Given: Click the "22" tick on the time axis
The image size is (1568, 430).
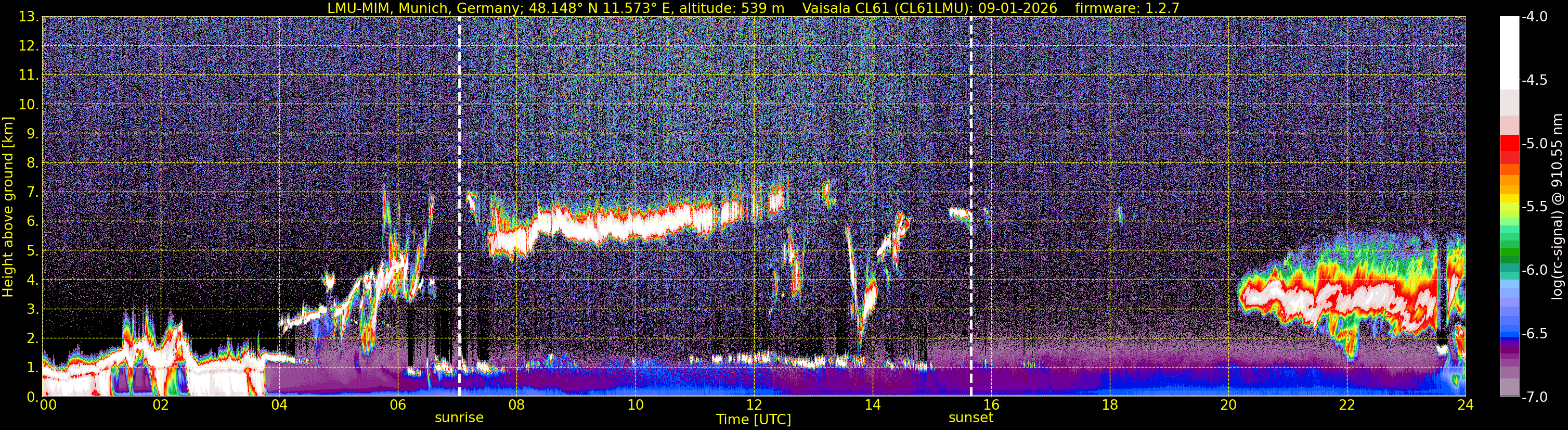Looking at the screenshot, I should pos(1347,404).
